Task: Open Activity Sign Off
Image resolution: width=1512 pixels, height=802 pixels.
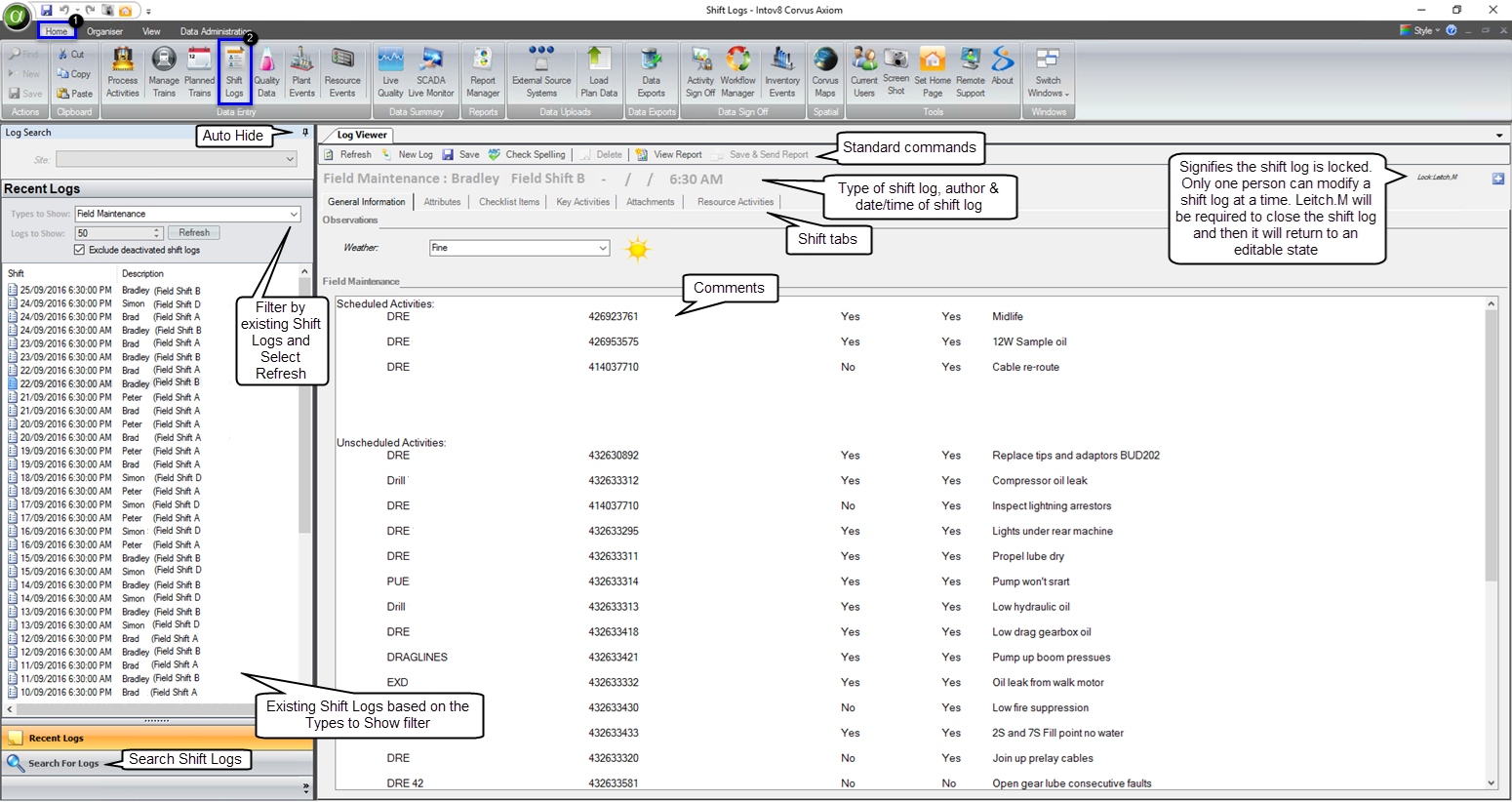Action: 700,72
